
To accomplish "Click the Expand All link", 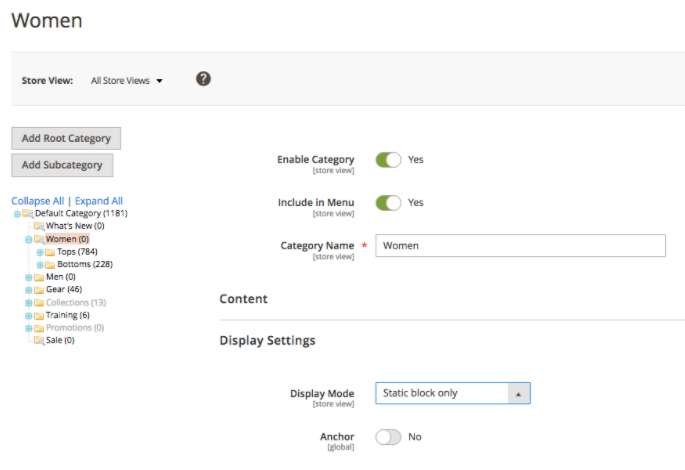I will pos(99,201).
